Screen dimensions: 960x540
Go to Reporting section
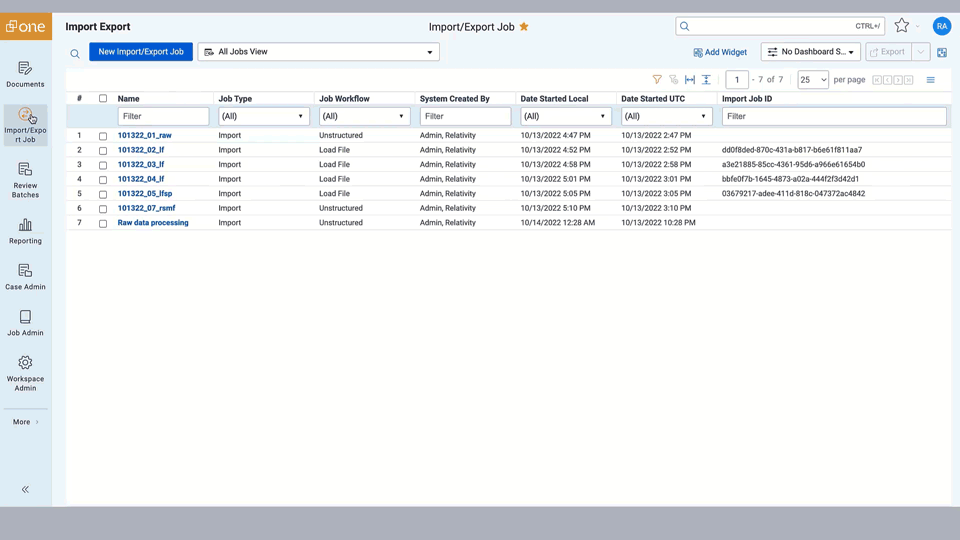pyautogui.click(x=25, y=231)
